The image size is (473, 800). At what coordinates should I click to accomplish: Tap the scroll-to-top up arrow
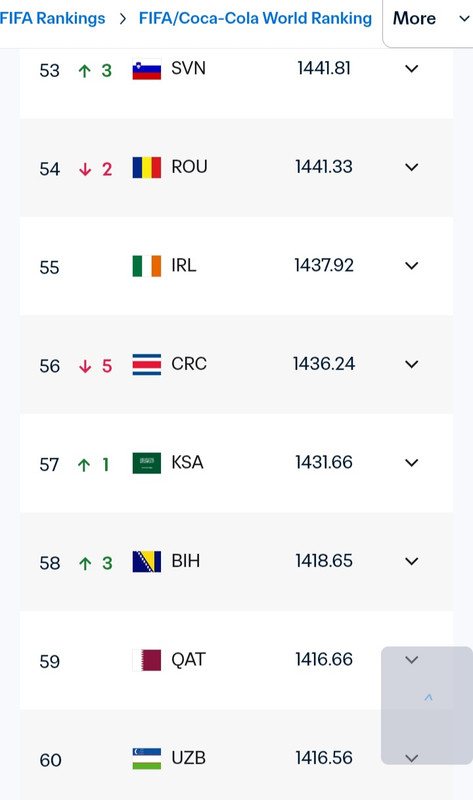point(429,697)
